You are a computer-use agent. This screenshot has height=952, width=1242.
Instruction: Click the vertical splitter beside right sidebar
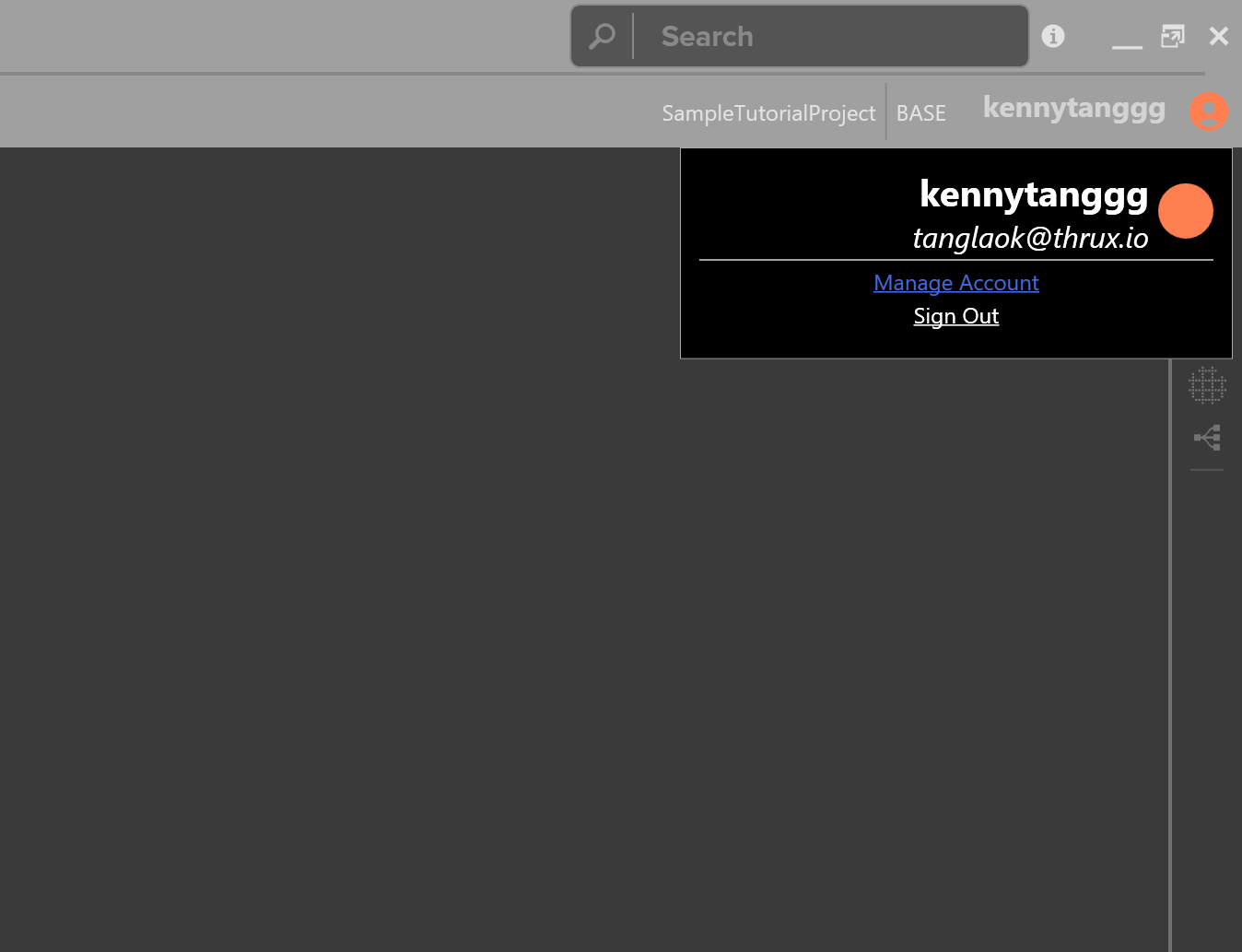[x=1170, y=654]
